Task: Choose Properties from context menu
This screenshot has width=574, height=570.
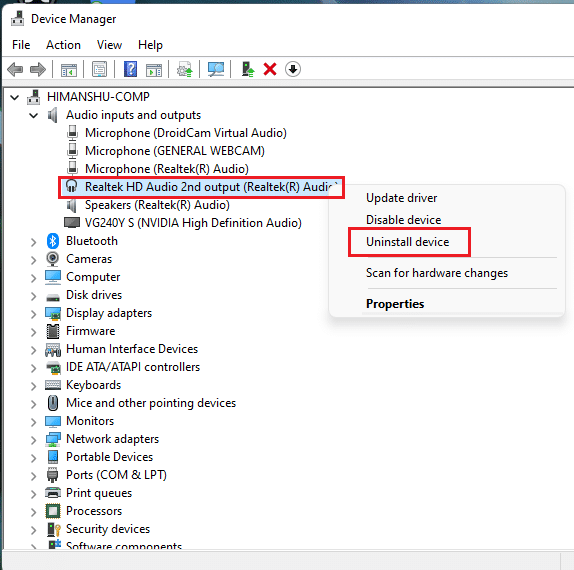Action: click(x=395, y=304)
